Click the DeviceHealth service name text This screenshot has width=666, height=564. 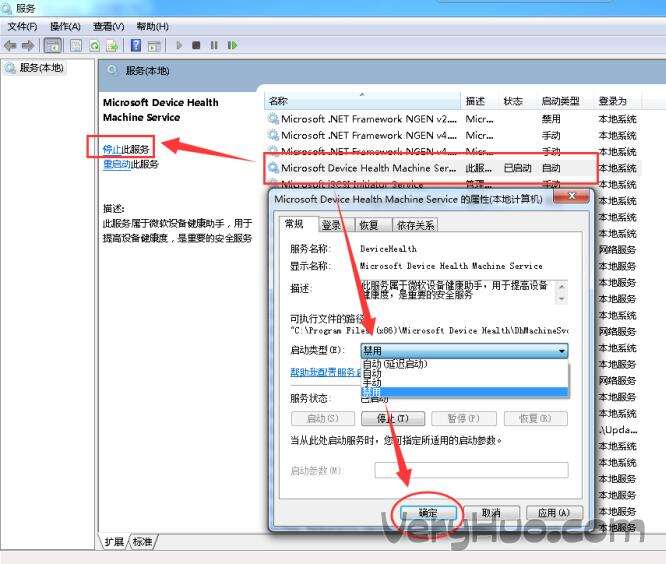pos(388,249)
